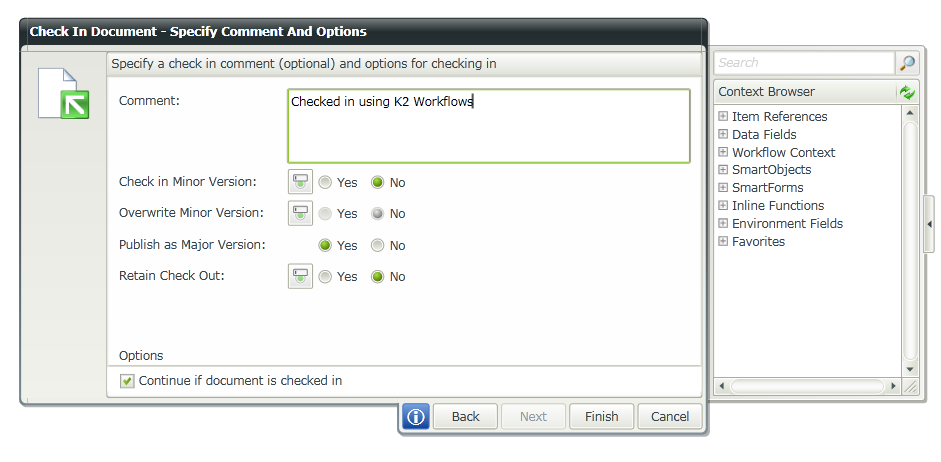The width and height of the screenshot is (941, 462).
Task: Expand the SmartObjects tree node
Action: [x=723, y=170]
